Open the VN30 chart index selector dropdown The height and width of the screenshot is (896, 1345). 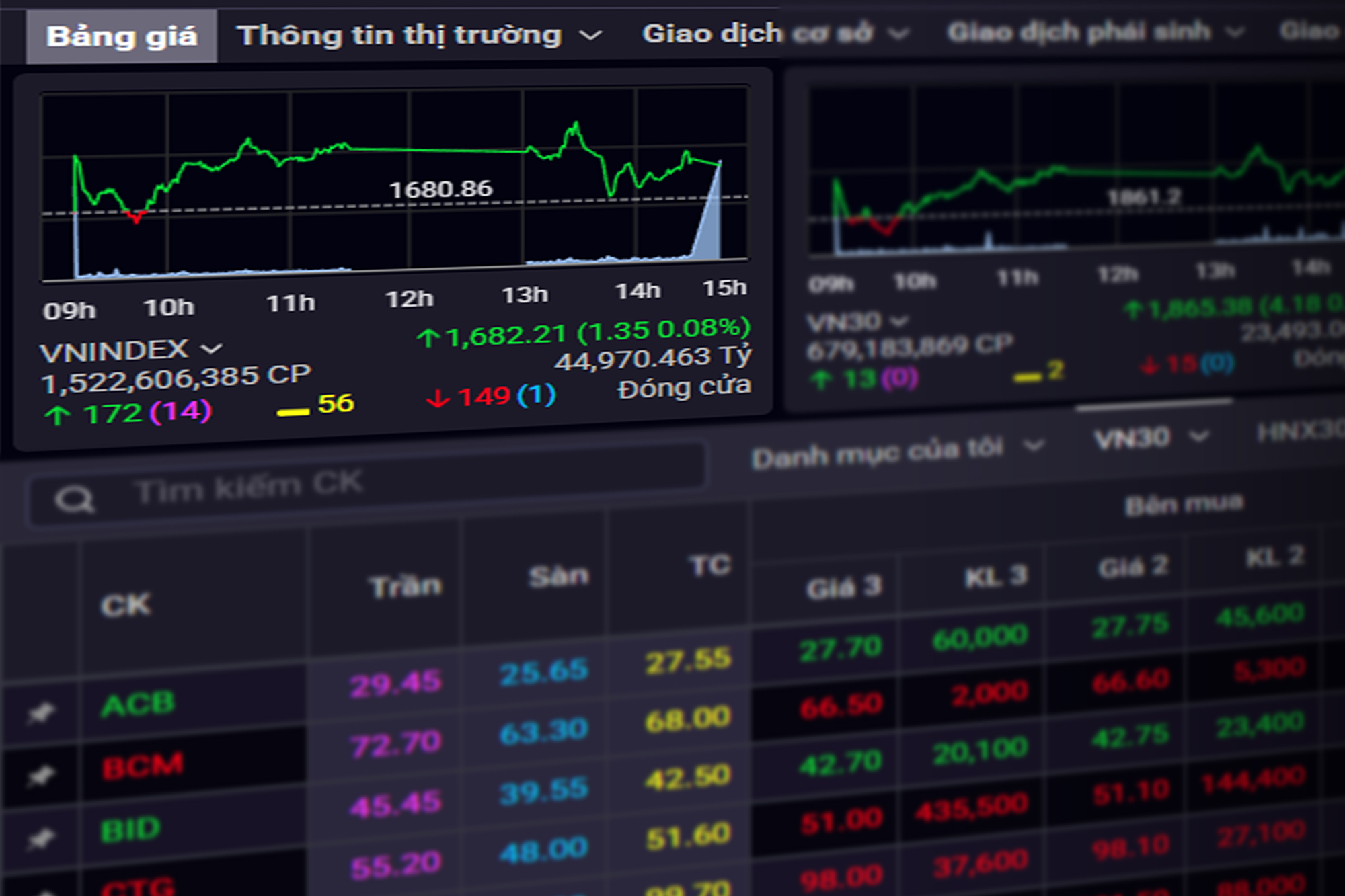(857, 322)
